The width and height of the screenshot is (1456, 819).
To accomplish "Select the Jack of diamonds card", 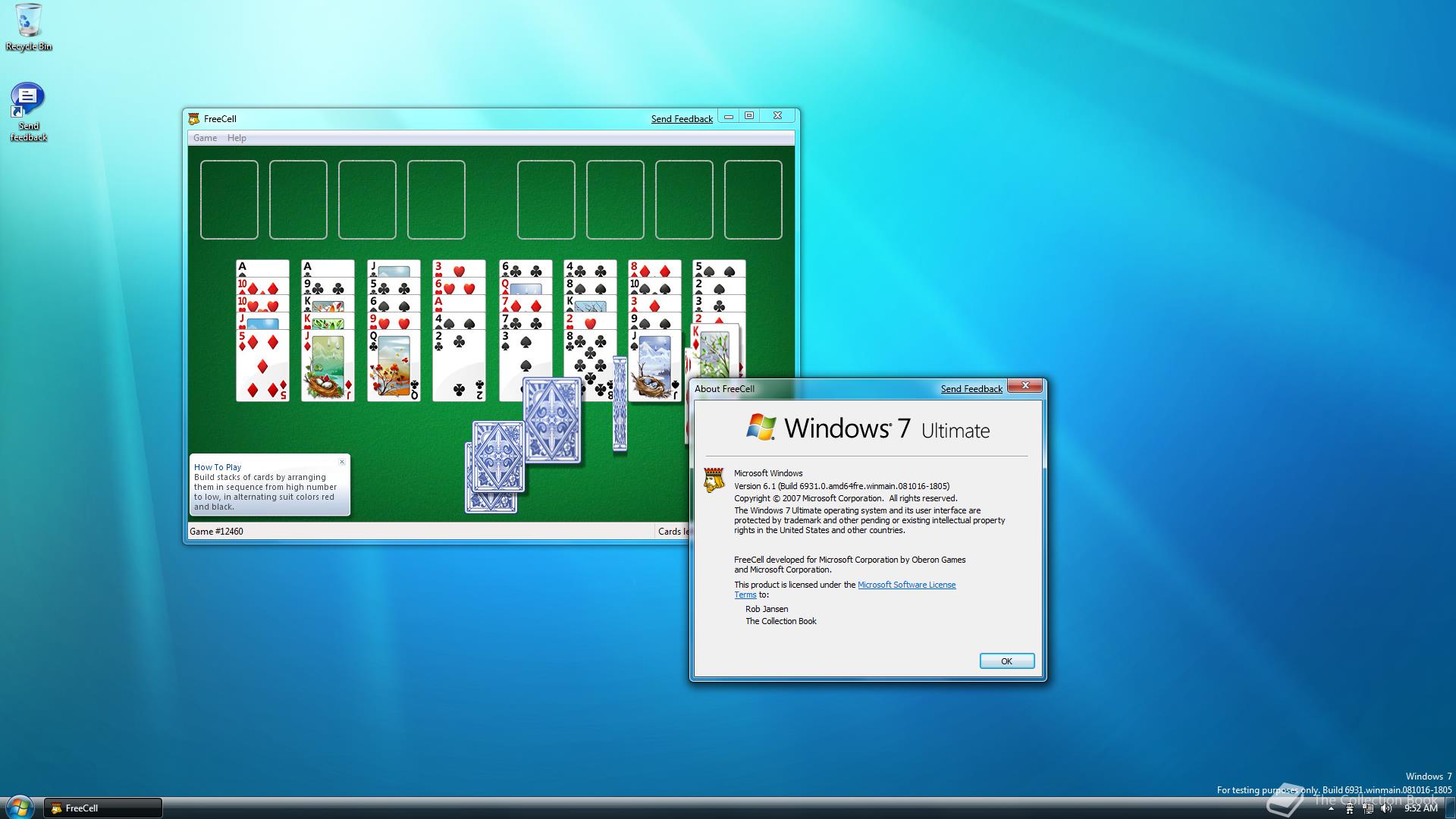I will click(x=328, y=366).
